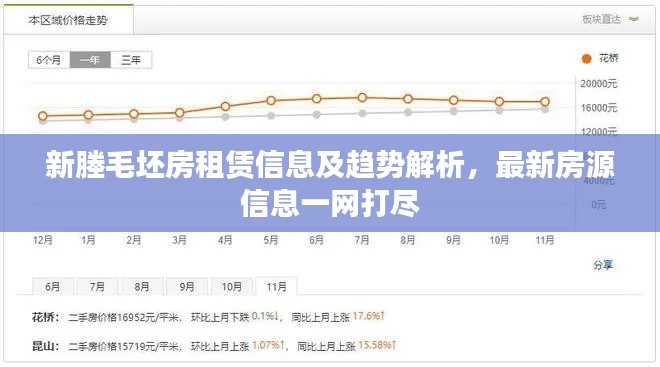The image size is (660, 367).
Task: Switch to the 10月 month tab
Action: 232,287
